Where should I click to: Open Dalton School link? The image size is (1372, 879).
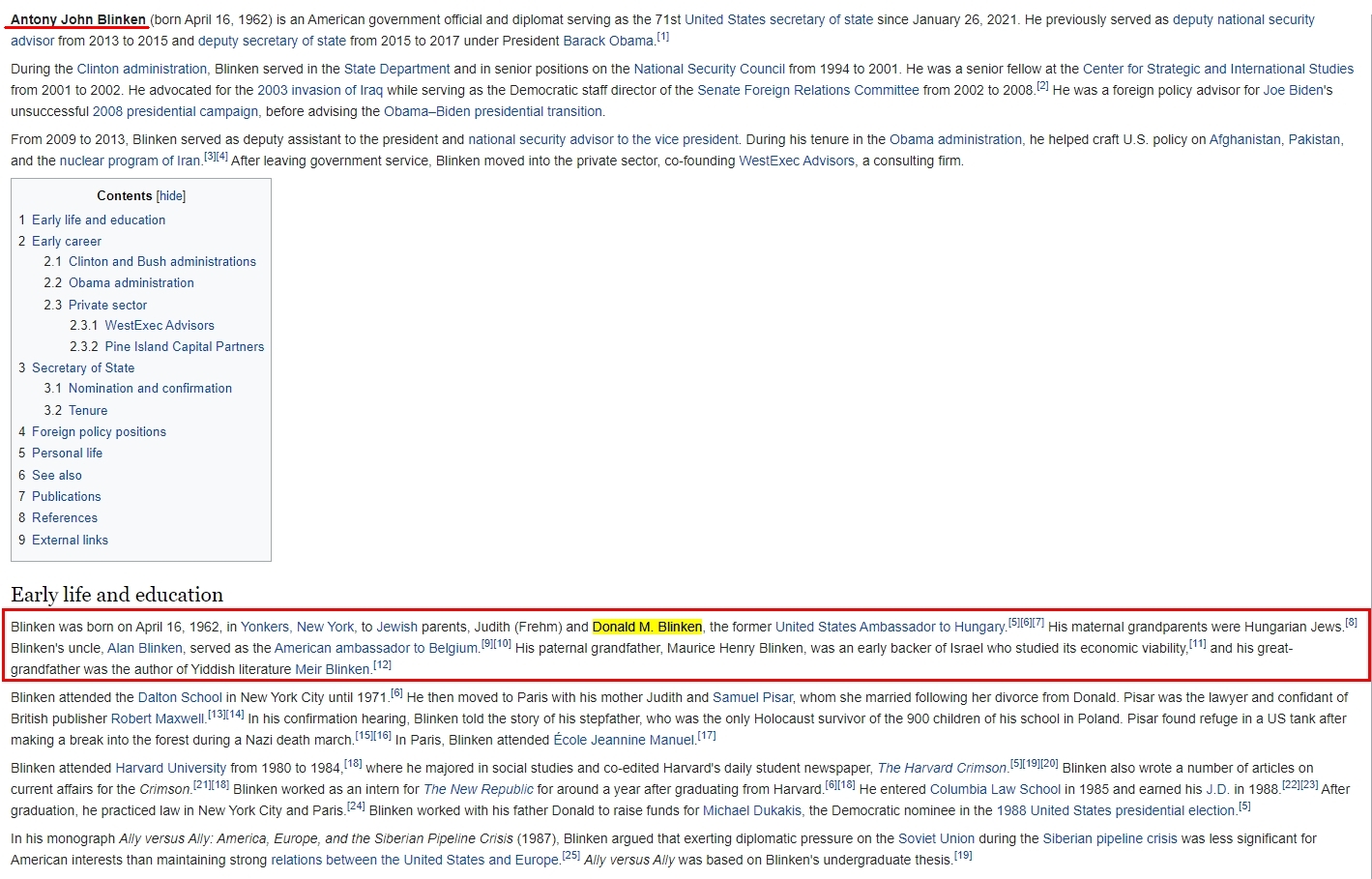tap(180, 697)
